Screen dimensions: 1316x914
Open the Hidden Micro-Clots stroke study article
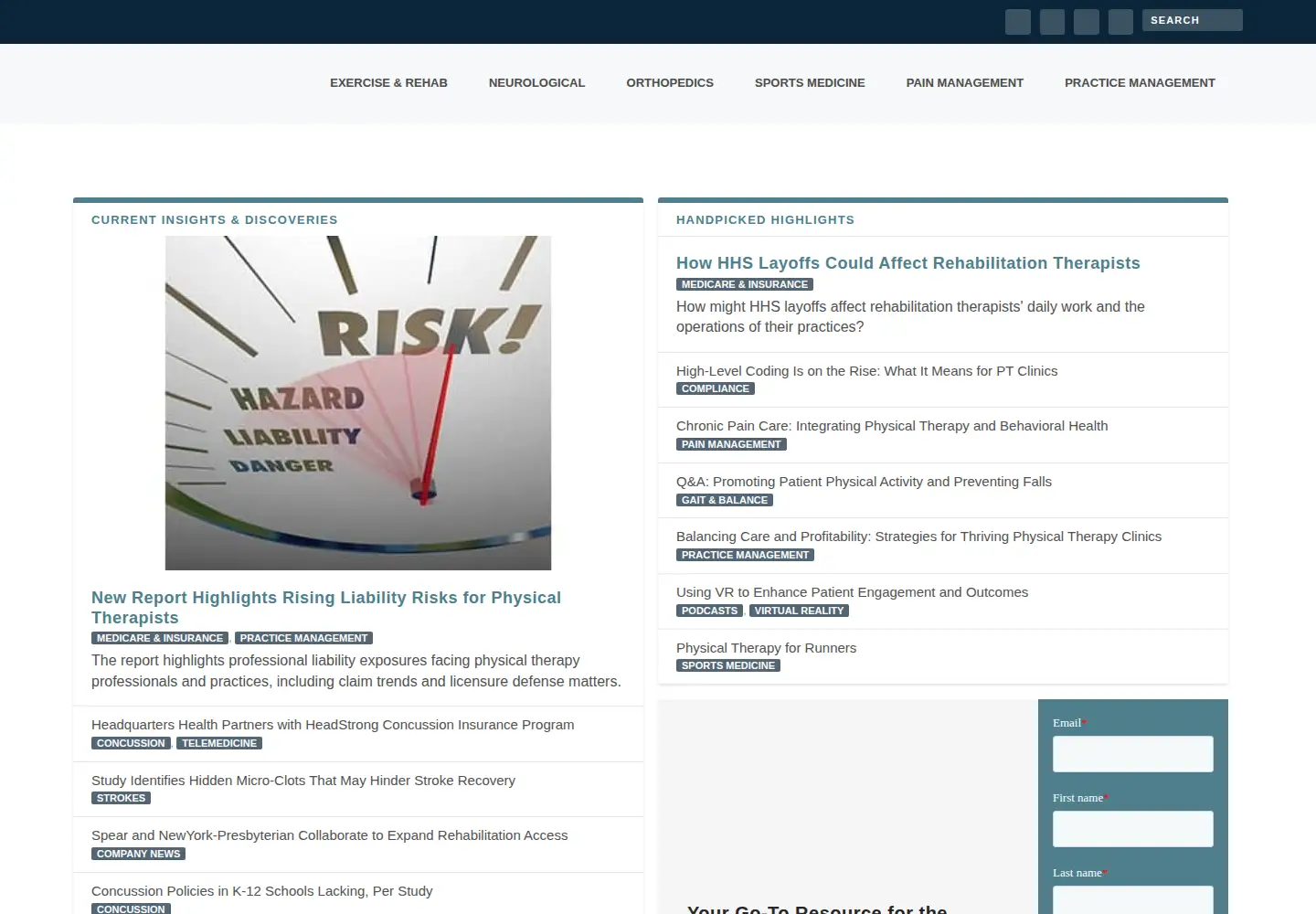[303, 781]
